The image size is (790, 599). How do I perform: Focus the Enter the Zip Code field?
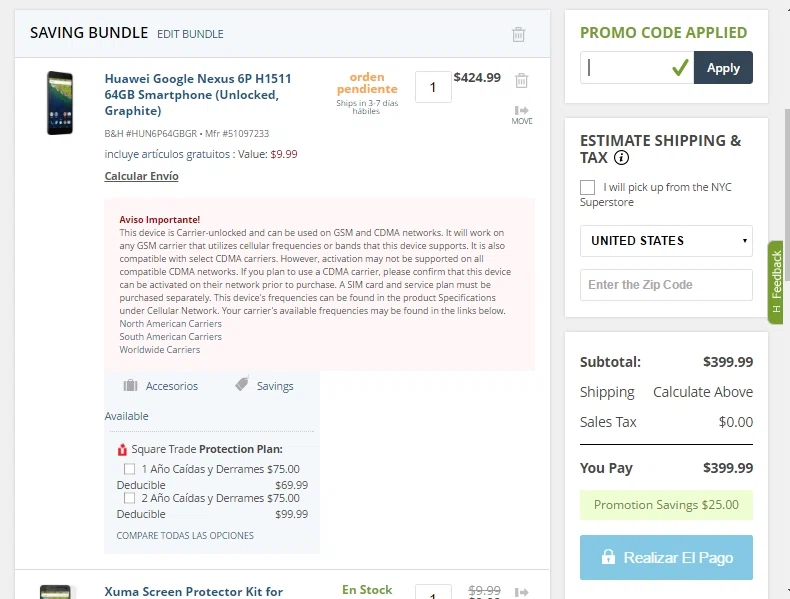[666, 285]
